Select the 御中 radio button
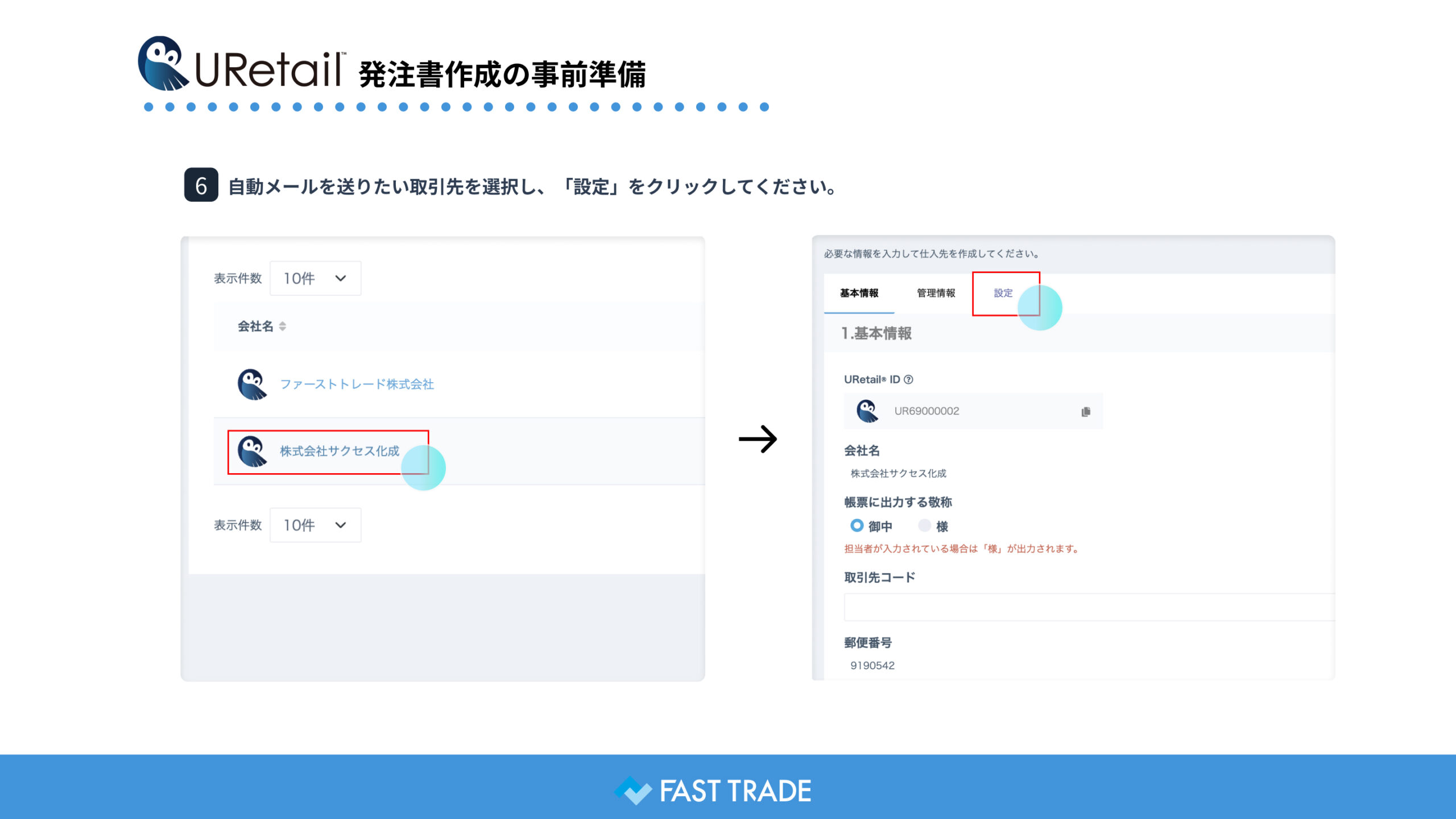The image size is (1456, 819). (x=857, y=526)
